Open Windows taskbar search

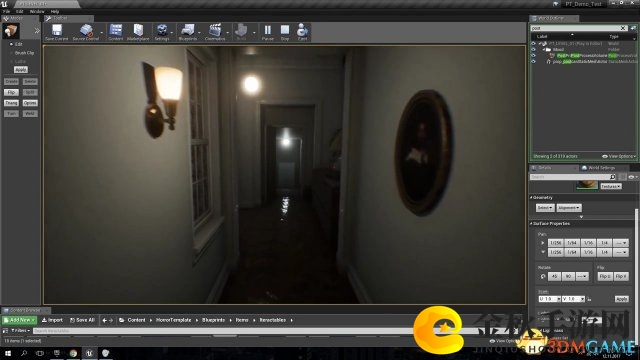pos(24,353)
